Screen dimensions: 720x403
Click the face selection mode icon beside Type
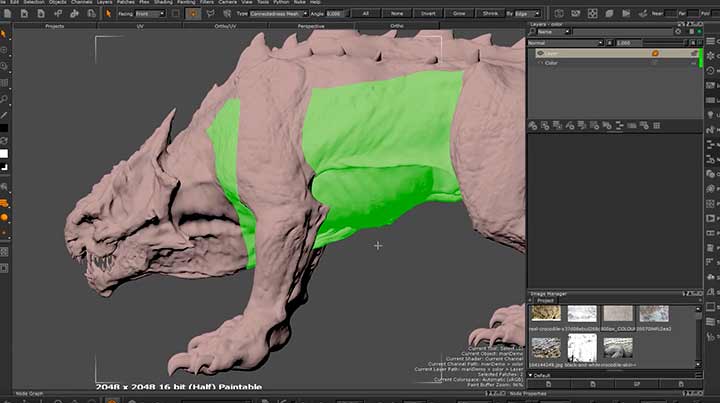[227, 14]
